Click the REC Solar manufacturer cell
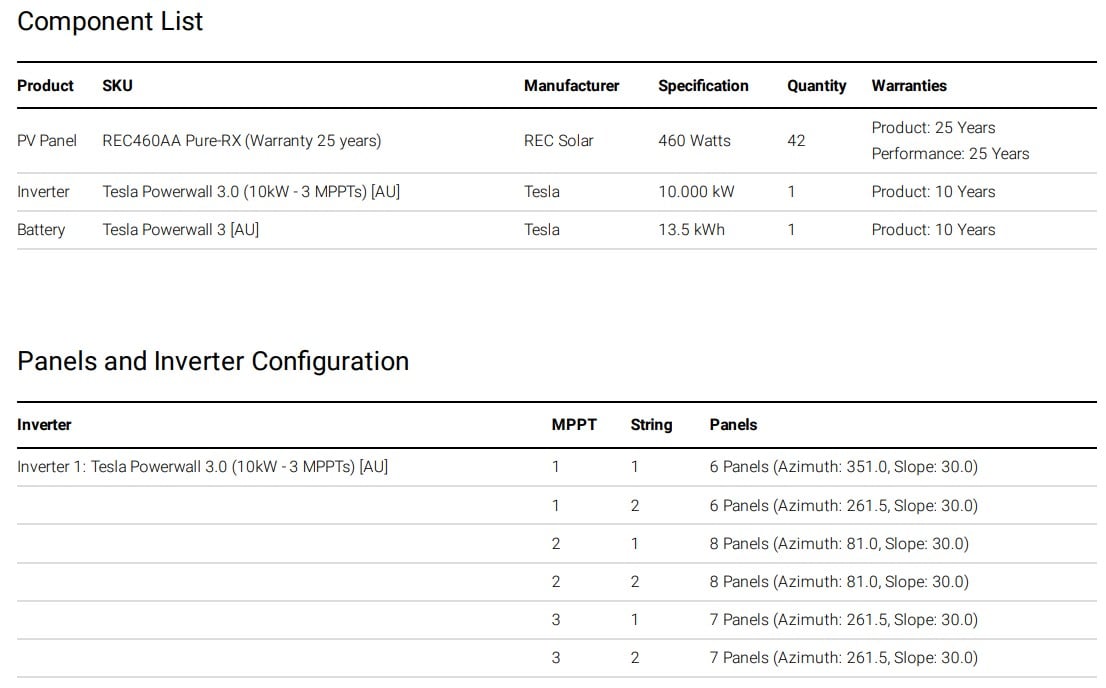Image resolution: width=1106 pixels, height=688 pixels. [558, 141]
